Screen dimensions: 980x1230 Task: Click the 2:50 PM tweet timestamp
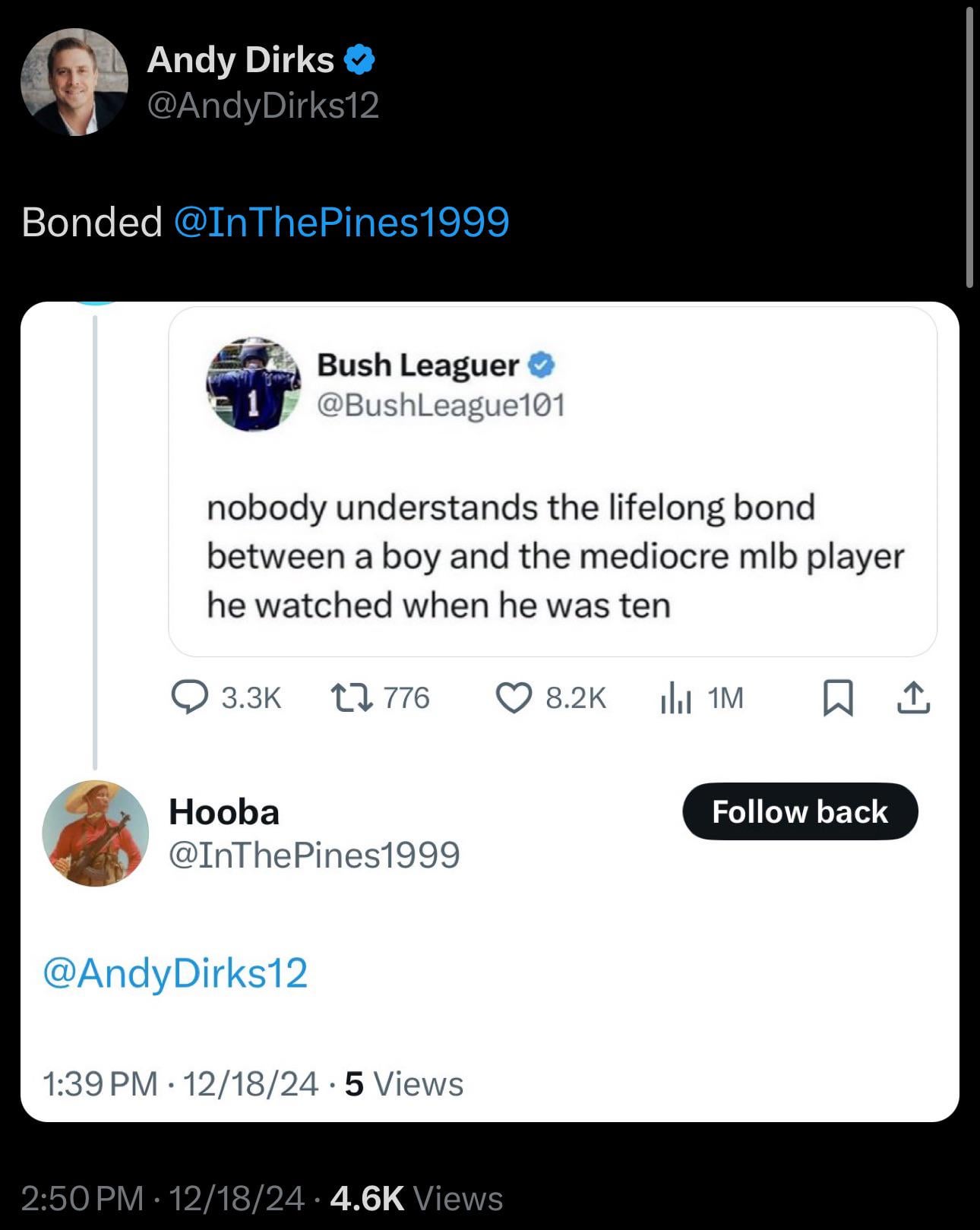point(82,1198)
